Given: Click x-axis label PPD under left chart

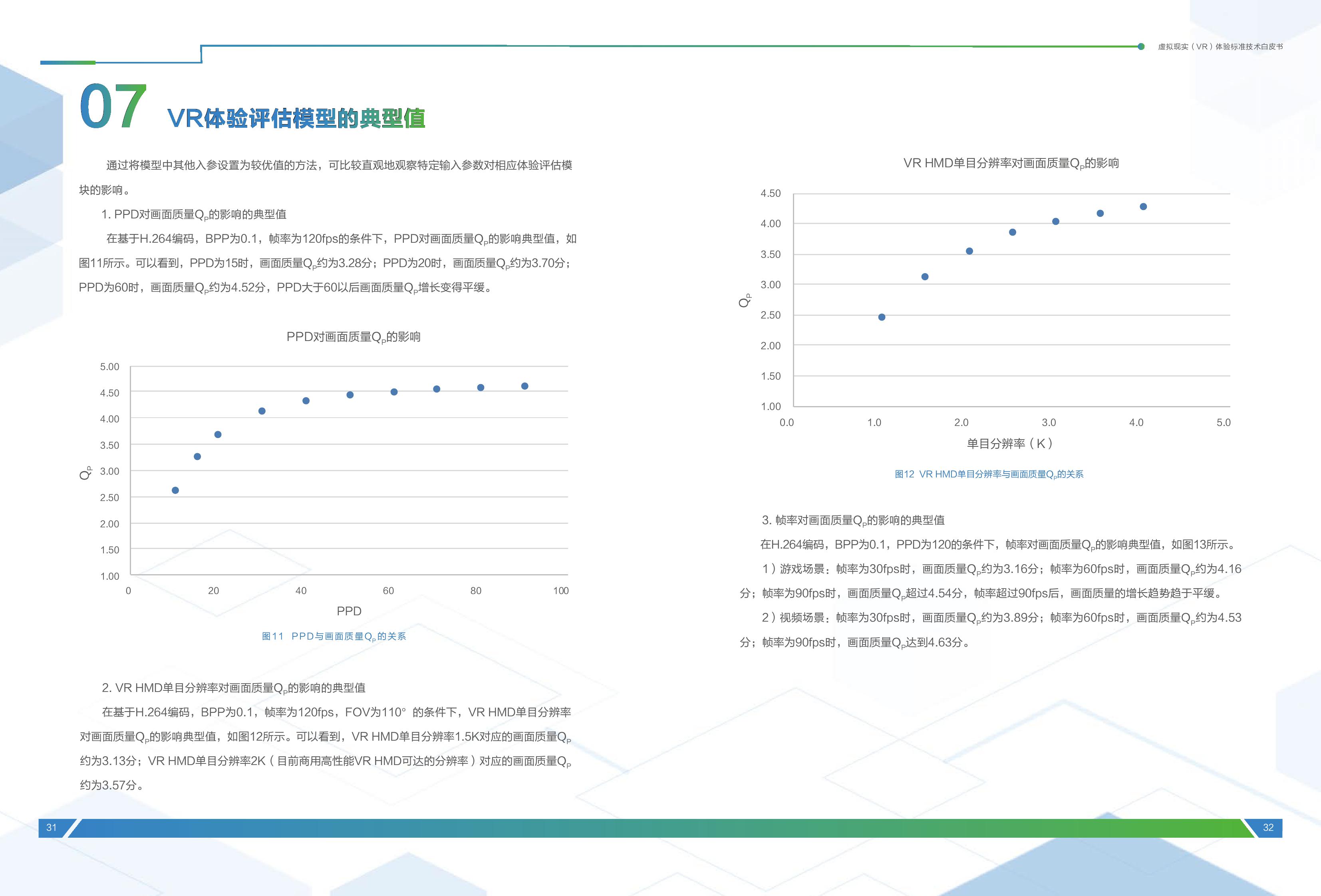Looking at the screenshot, I should click(x=349, y=611).
